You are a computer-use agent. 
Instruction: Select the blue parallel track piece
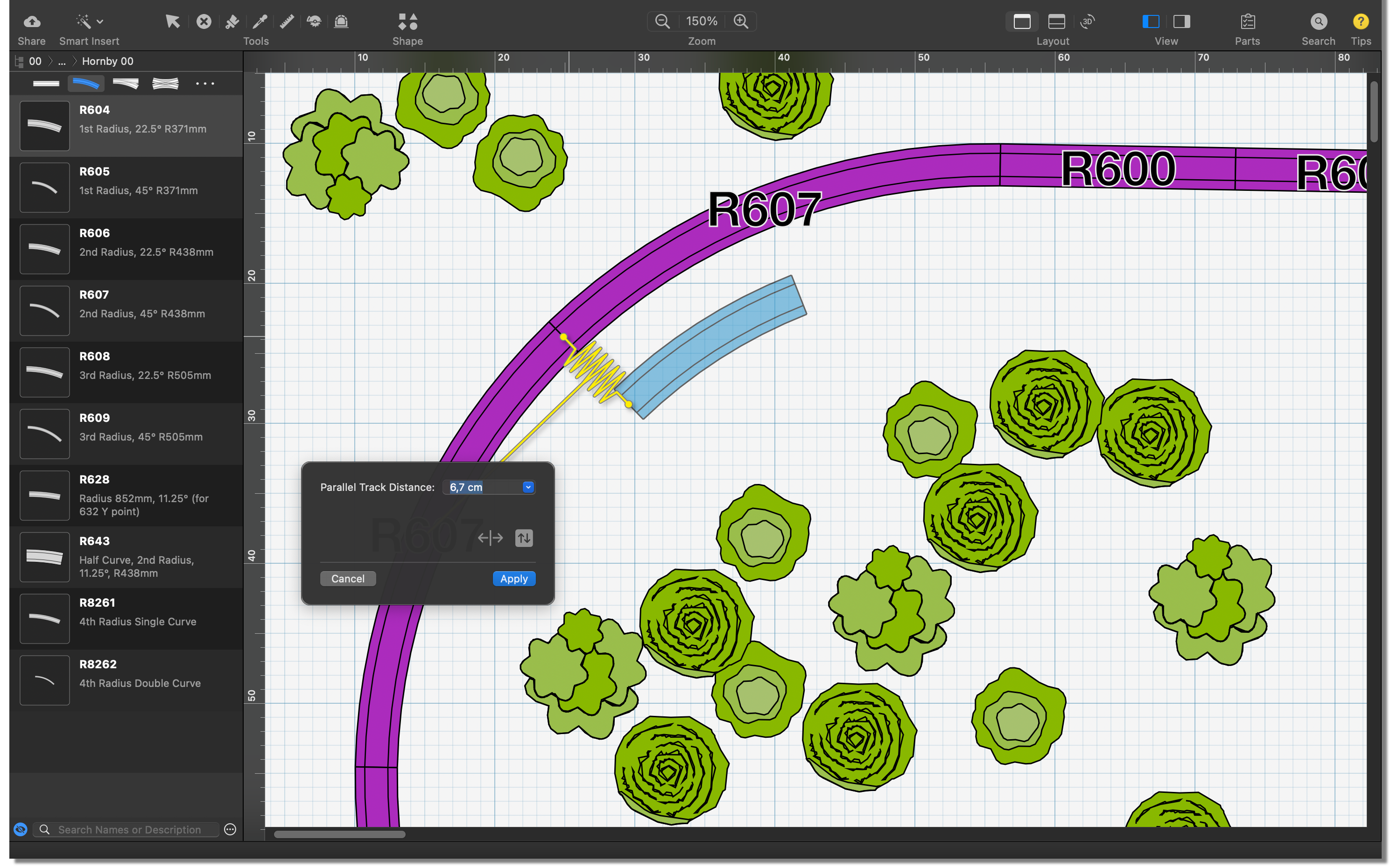[712, 346]
